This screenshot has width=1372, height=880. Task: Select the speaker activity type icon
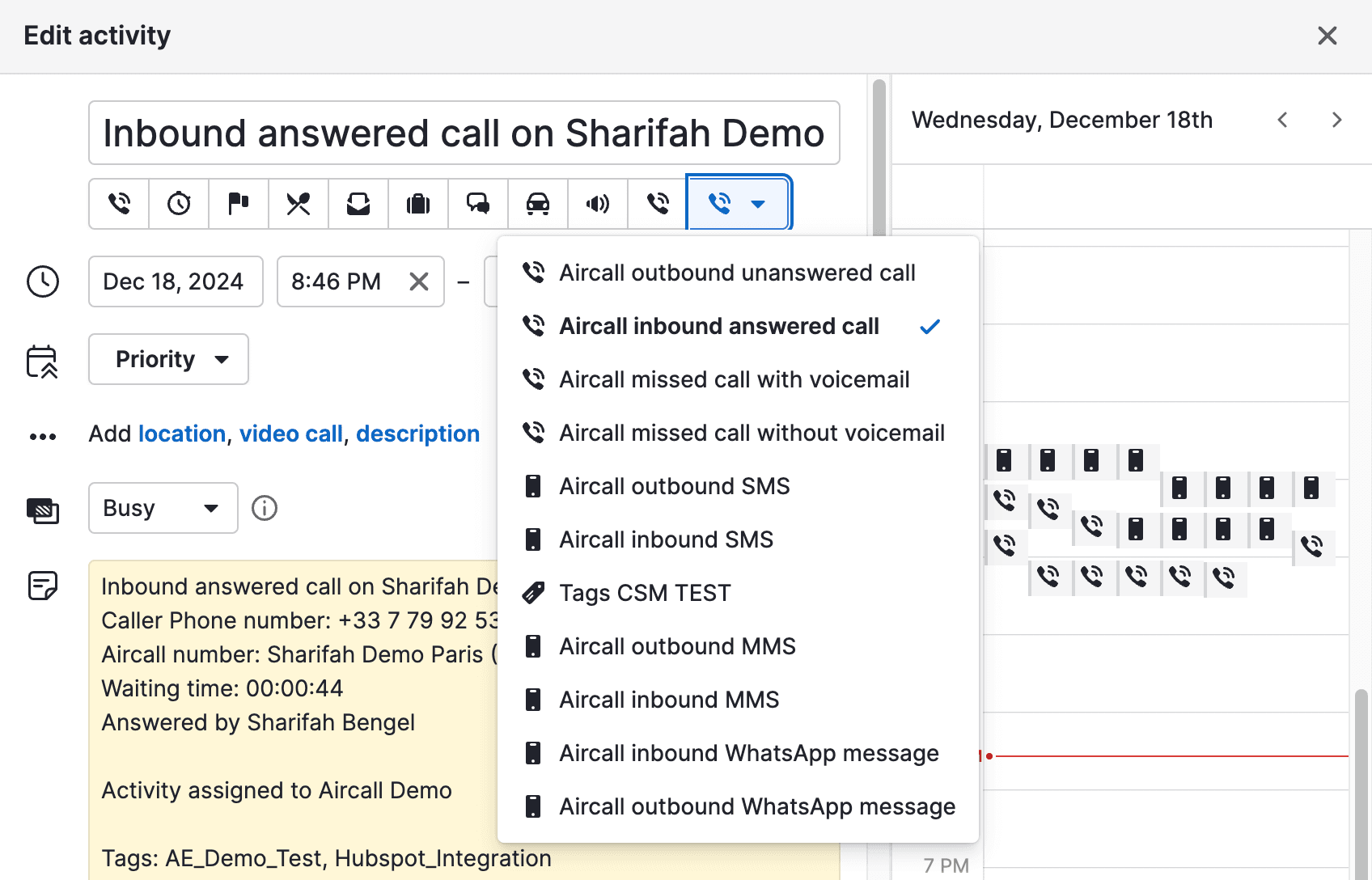597,204
